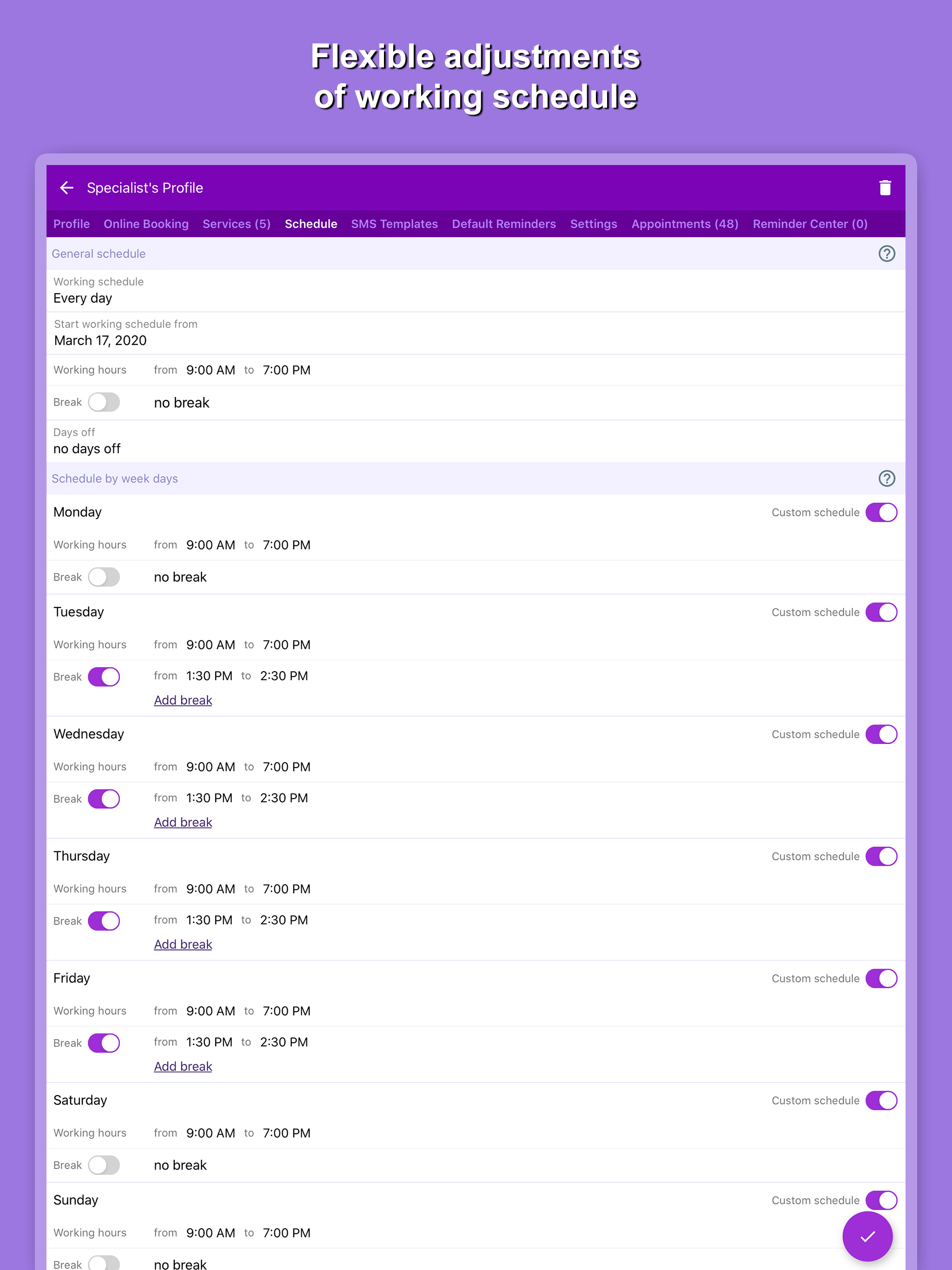
Task: Click Add break under Friday
Action: tap(183, 1066)
